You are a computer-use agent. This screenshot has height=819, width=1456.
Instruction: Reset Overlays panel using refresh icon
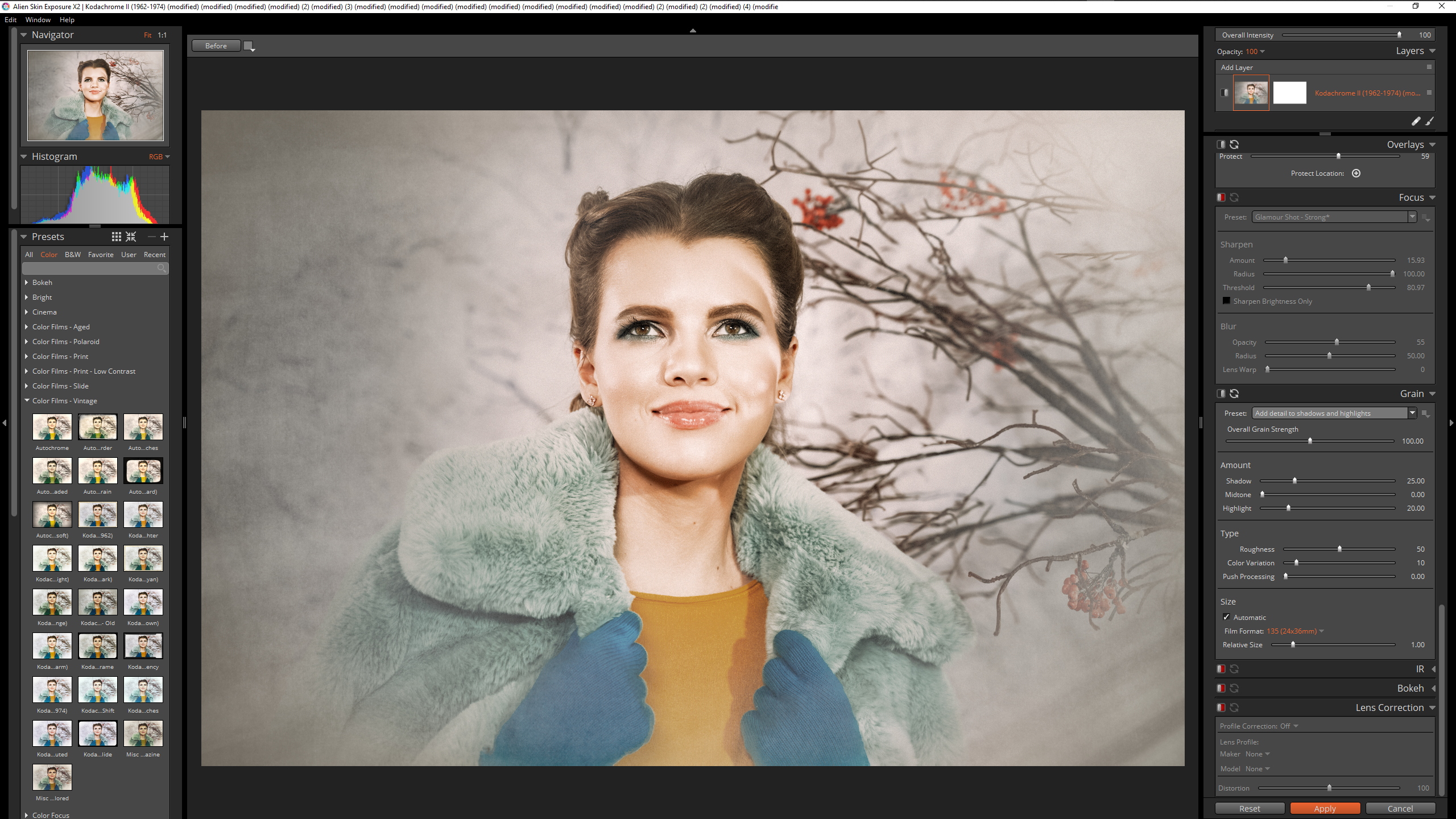coord(1234,144)
